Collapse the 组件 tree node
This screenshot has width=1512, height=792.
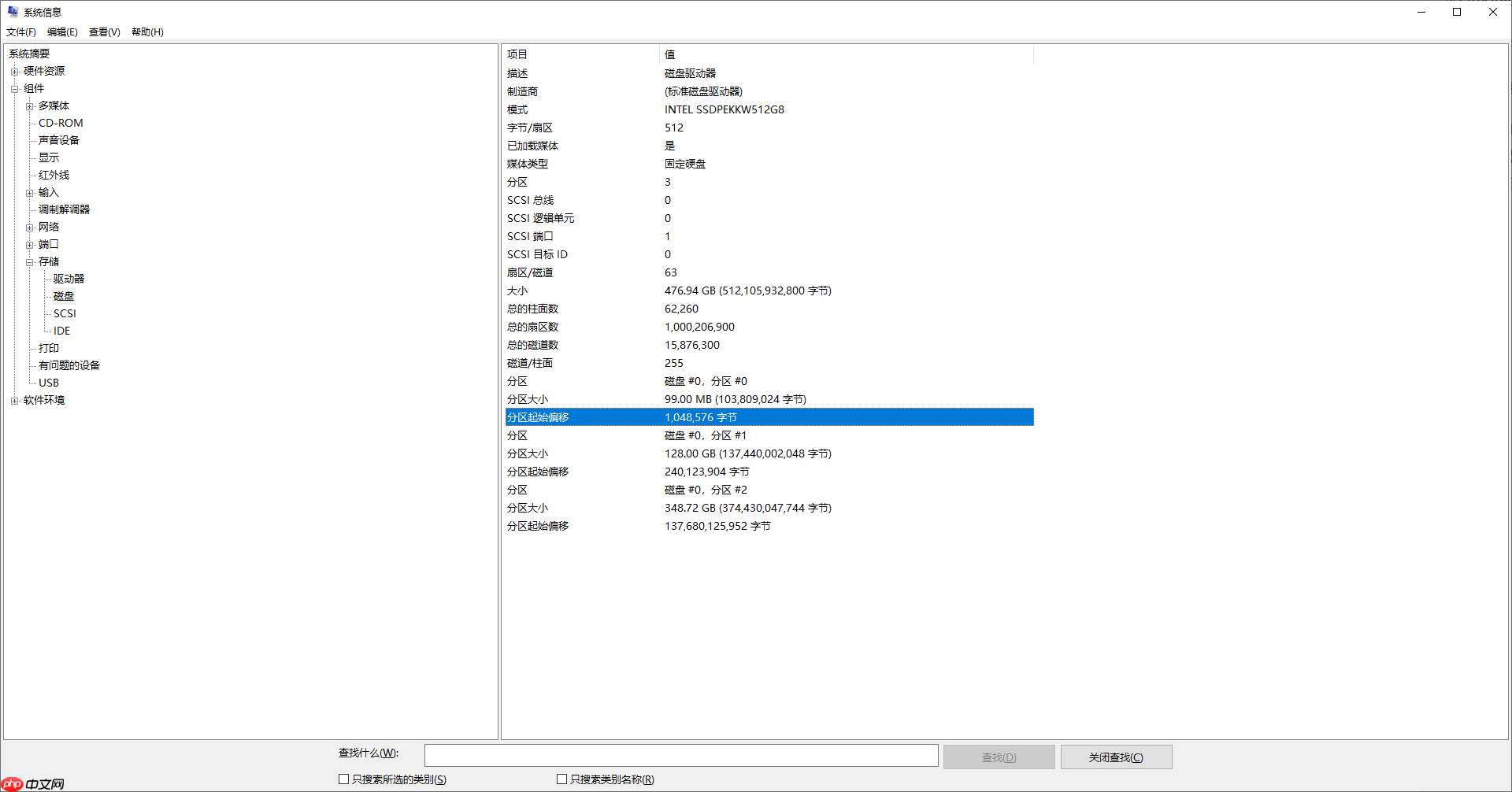(14, 89)
